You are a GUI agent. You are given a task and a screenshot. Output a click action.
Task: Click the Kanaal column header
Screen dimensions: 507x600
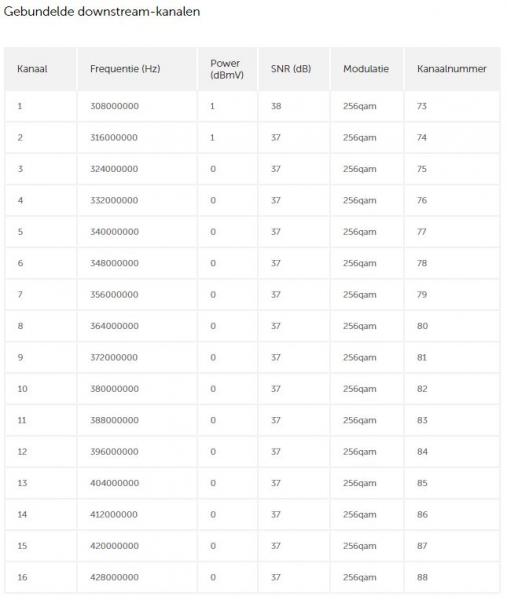(x=32, y=69)
